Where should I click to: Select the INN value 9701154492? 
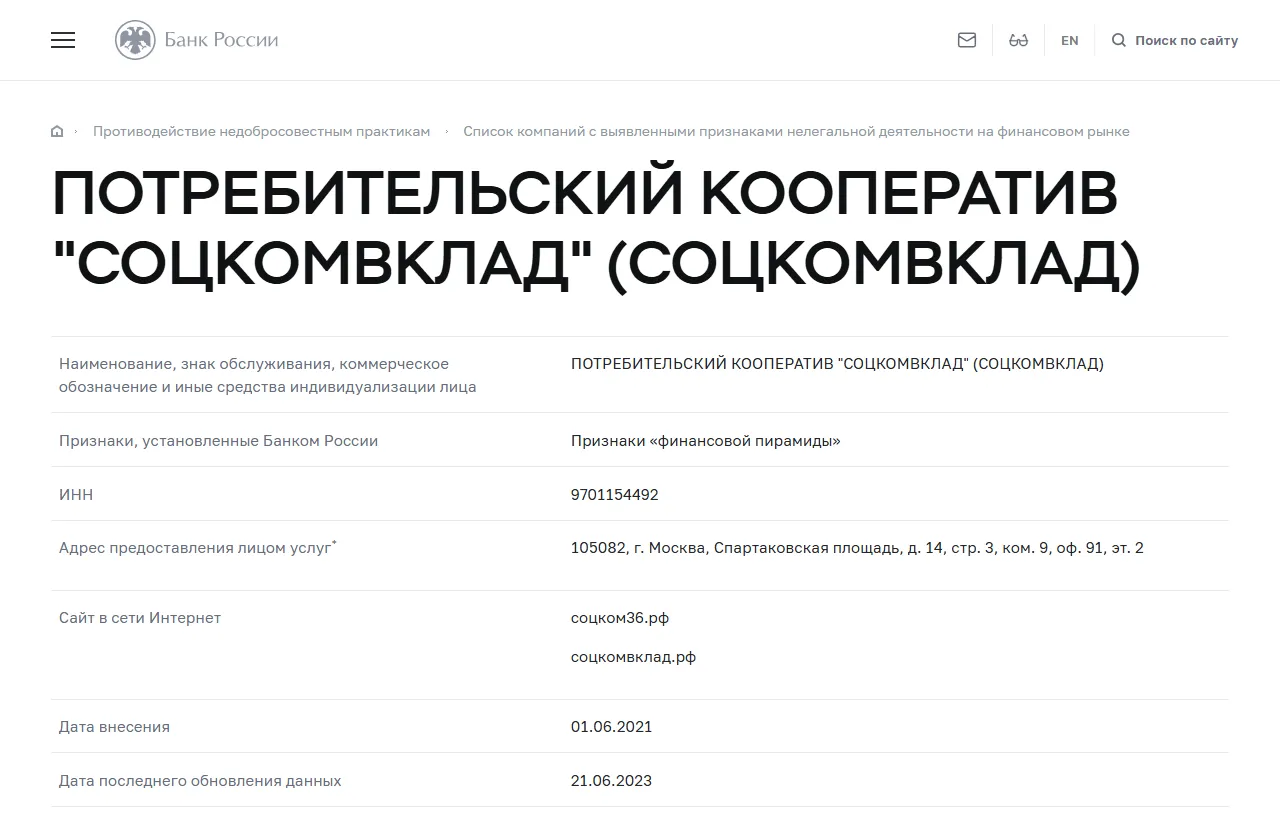click(615, 495)
